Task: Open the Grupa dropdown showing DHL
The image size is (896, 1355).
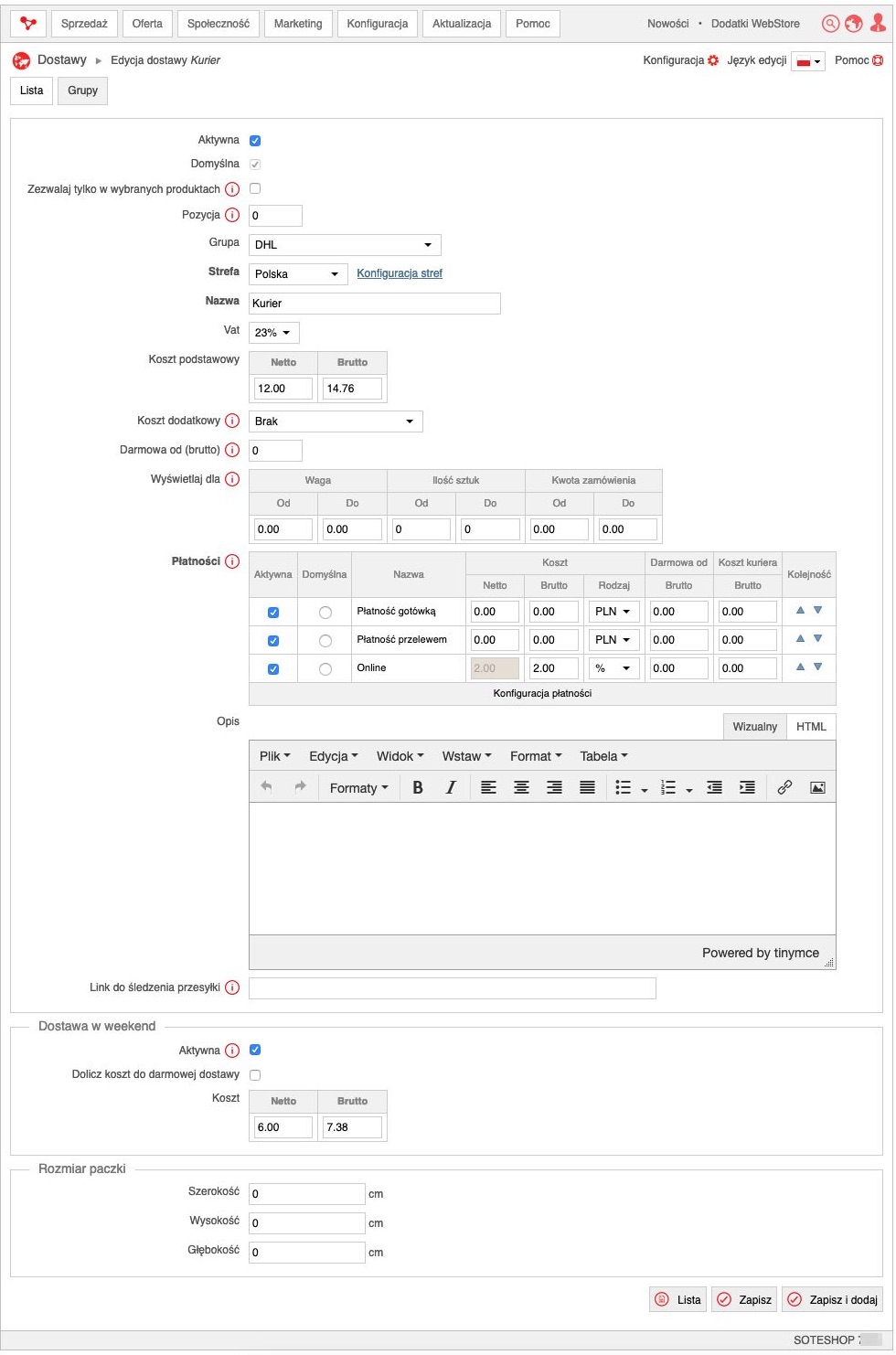Action: pos(345,245)
